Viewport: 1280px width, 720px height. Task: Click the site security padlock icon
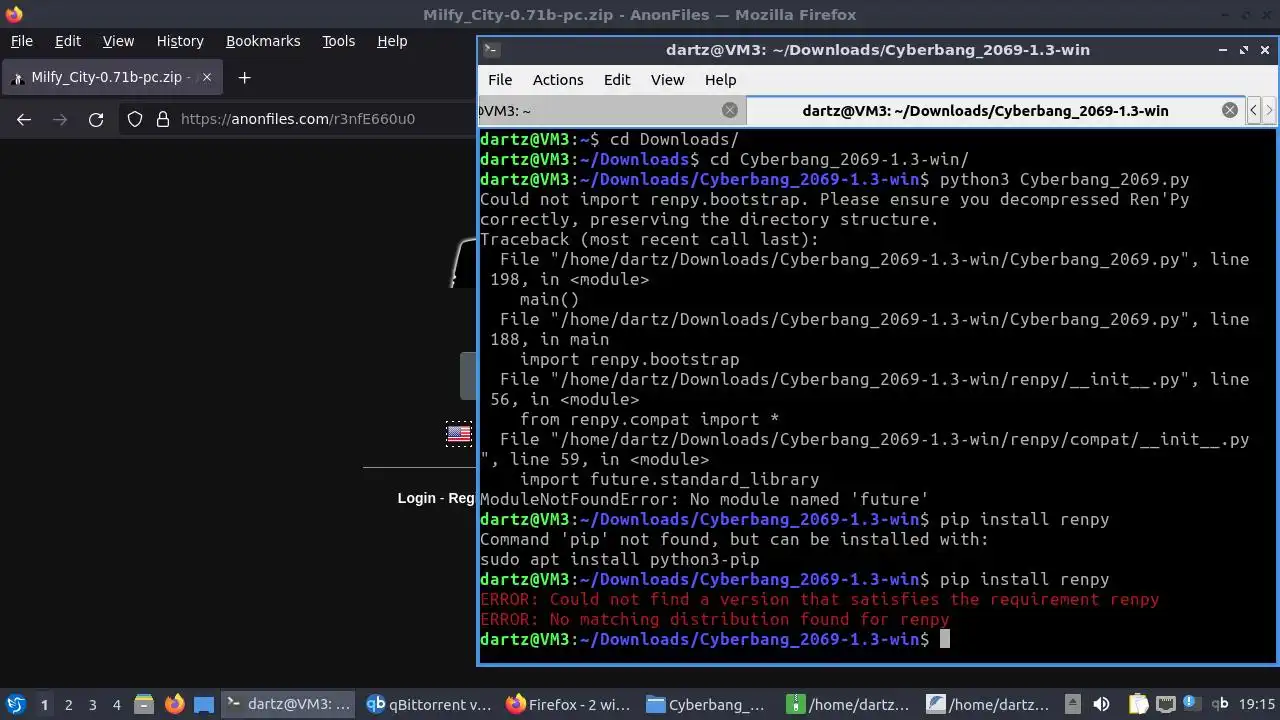[163, 119]
